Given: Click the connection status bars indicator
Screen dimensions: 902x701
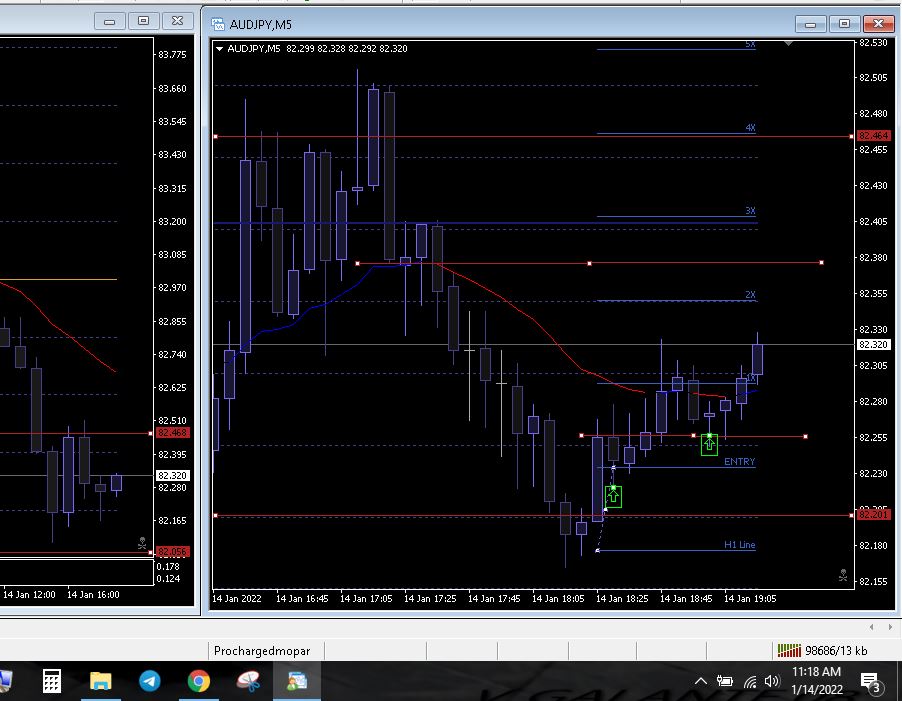Looking at the screenshot, I should click(788, 650).
